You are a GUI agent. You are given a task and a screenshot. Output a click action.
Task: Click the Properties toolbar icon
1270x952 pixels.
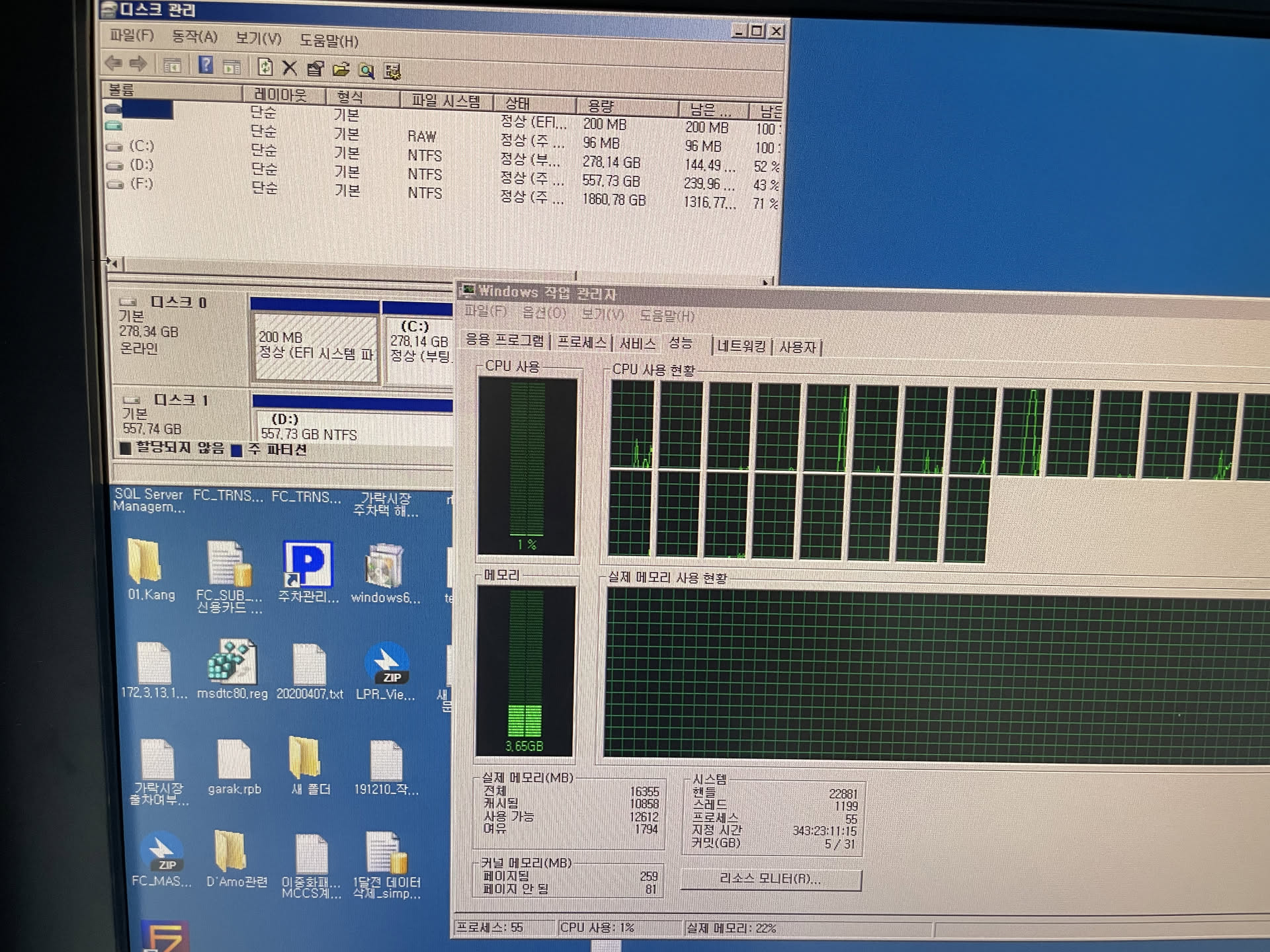pos(315,69)
